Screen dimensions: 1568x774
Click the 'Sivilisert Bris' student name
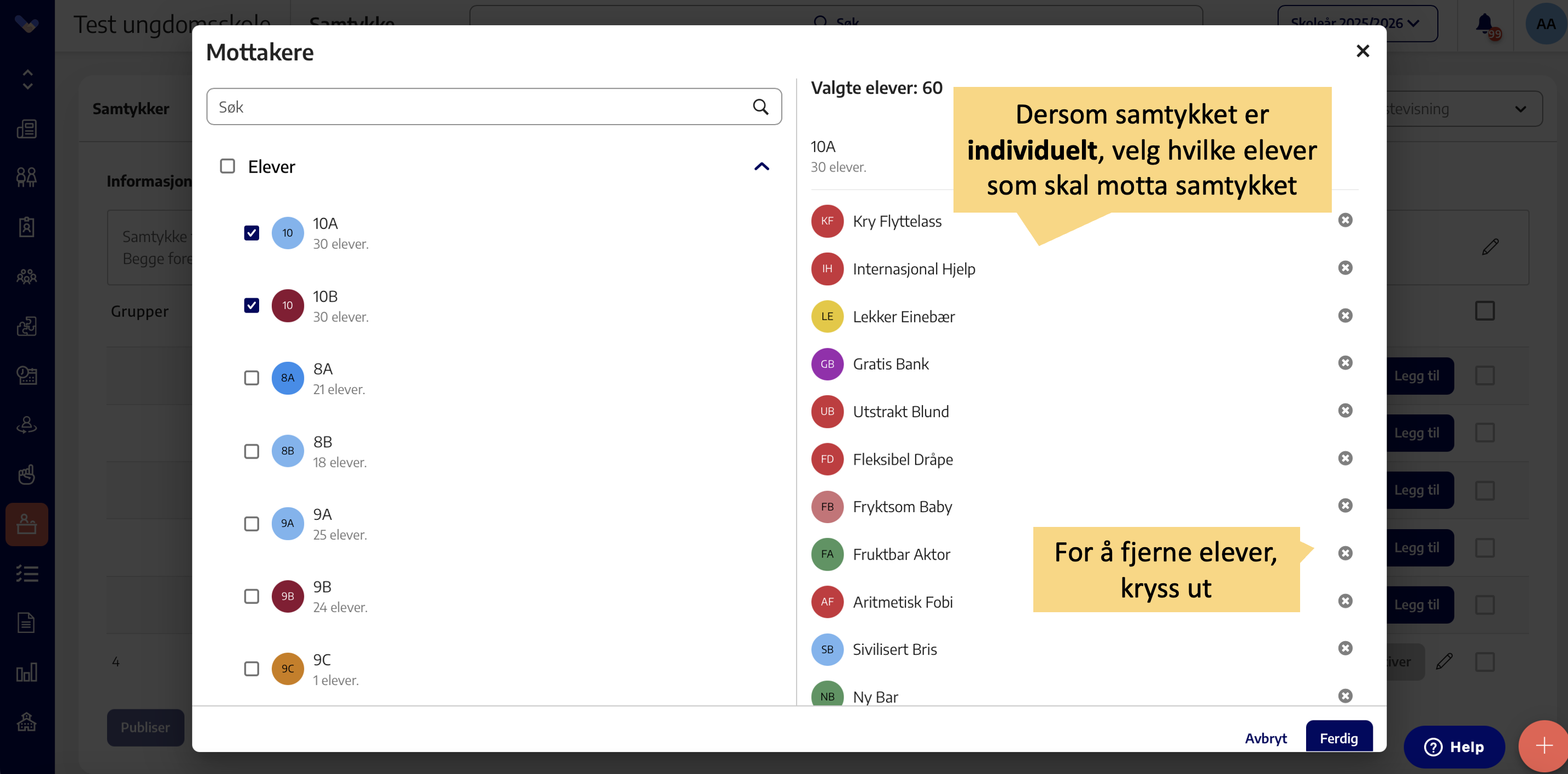pos(895,649)
